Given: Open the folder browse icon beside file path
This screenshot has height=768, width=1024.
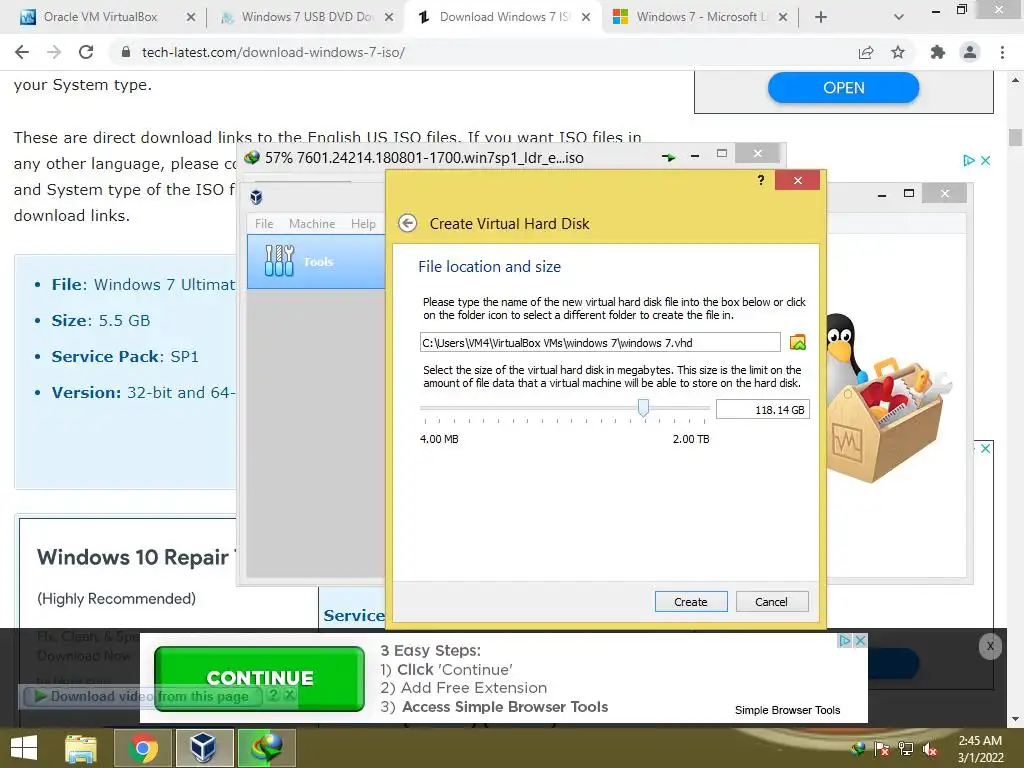Looking at the screenshot, I should [797, 342].
